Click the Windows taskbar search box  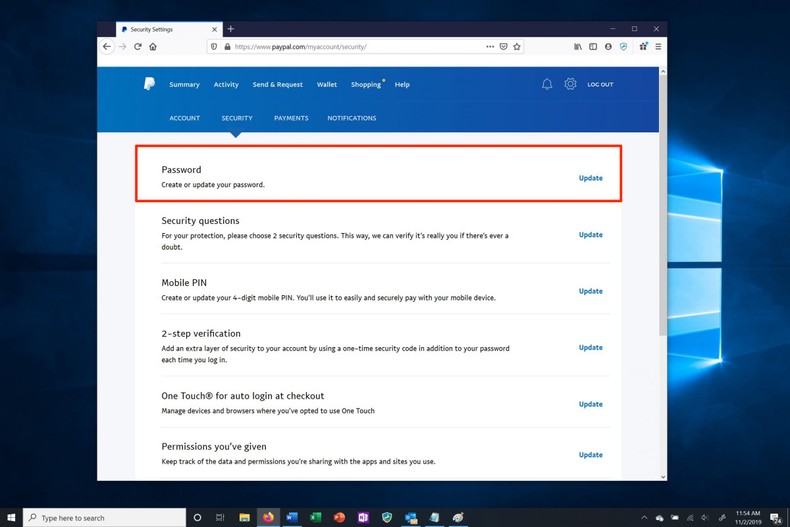pyautogui.click(x=105, y=518)
